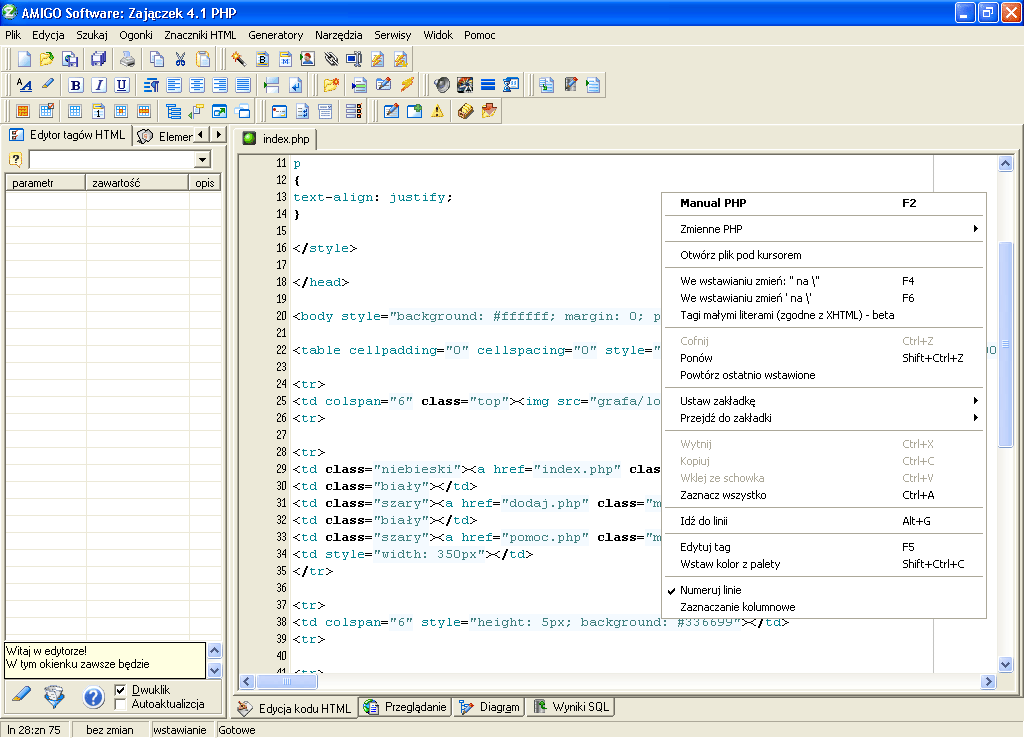Viewport: 1024px width, 738px height.
Task: Open a file using the open folder icon
Action: (46, 59)
